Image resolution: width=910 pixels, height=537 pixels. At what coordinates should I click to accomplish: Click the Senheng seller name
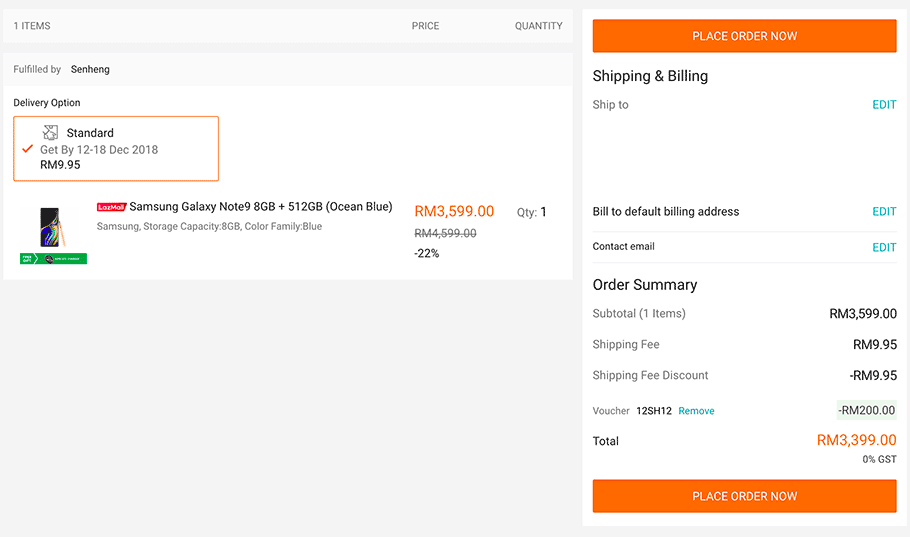90,70
